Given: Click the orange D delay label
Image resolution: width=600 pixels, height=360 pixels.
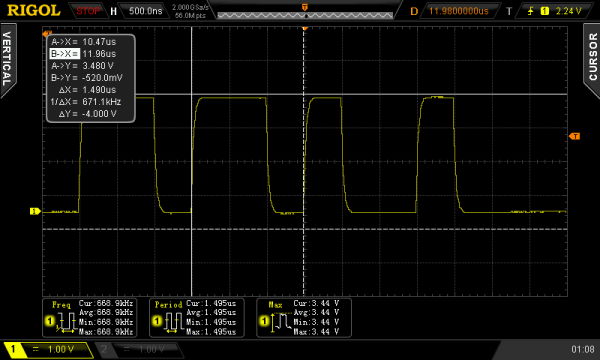Looking at the screenshot, I should [414, 11].
